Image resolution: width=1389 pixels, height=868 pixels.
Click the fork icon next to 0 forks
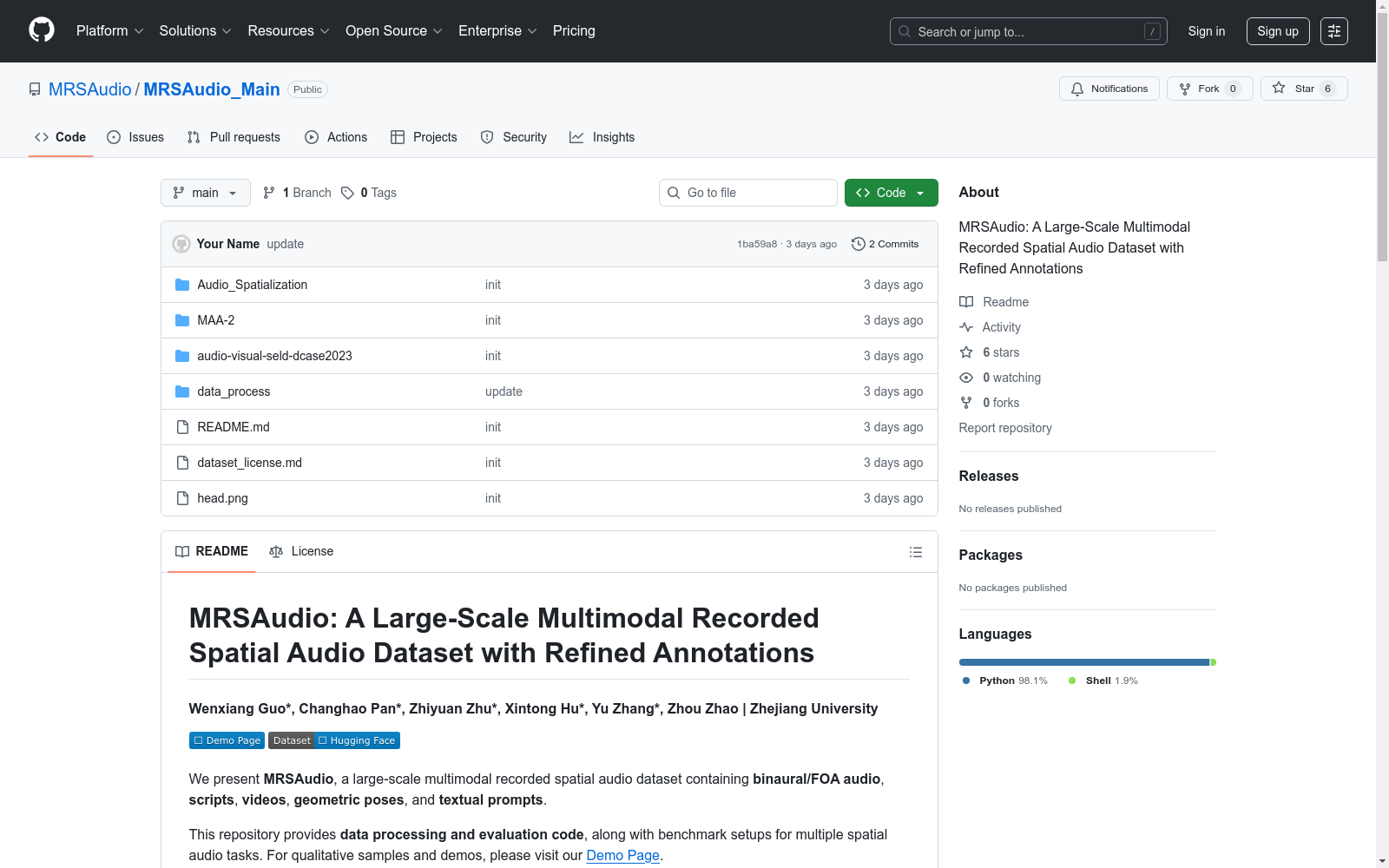pos(966,403)
